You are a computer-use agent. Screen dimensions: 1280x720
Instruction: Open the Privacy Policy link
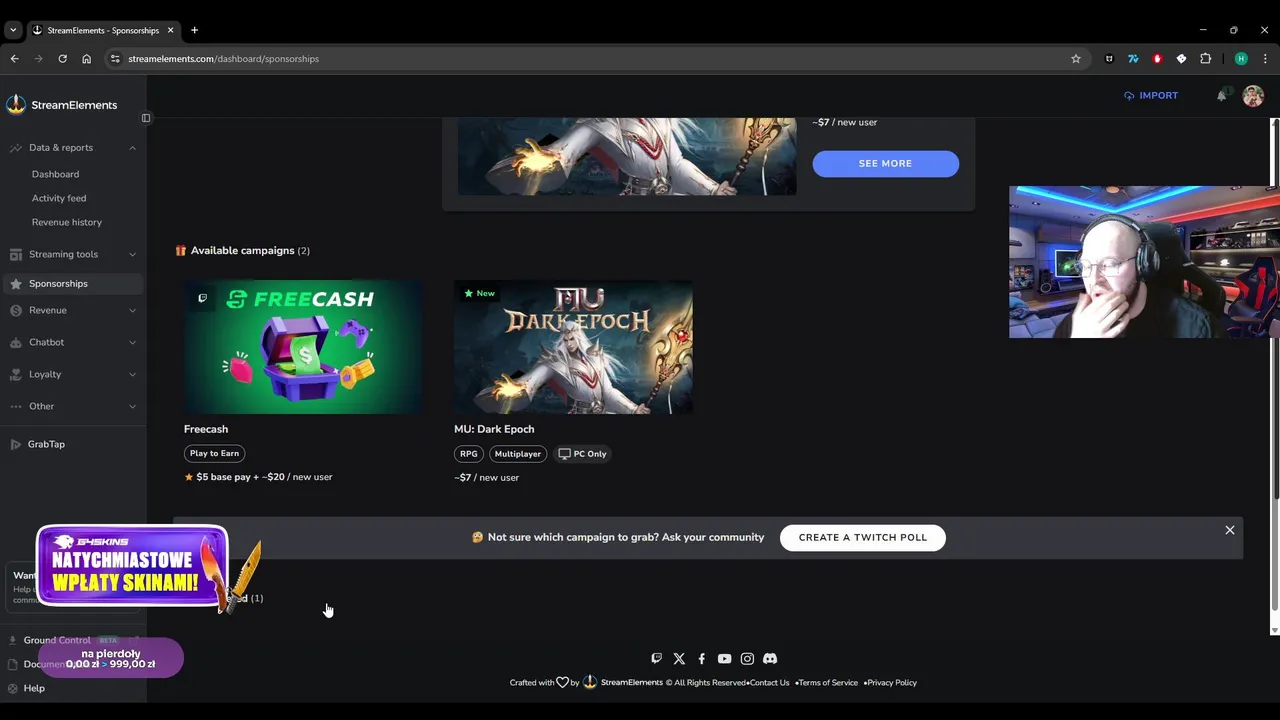pos(892,683)
